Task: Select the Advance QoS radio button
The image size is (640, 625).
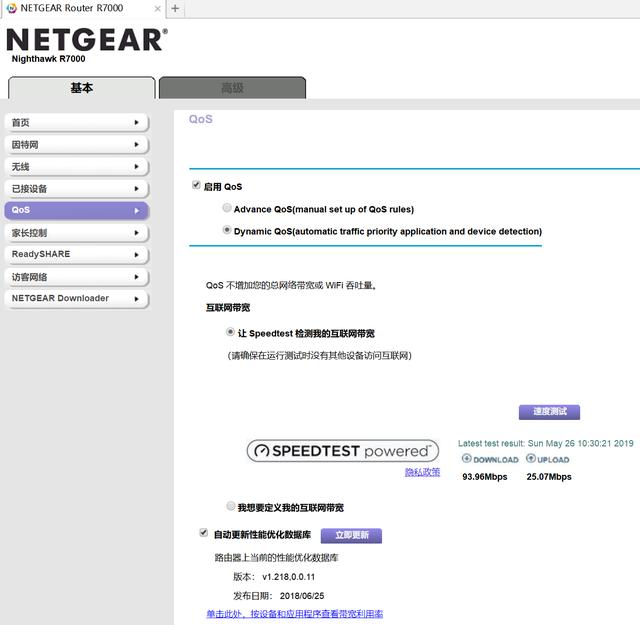Action: tap(227, 208)
